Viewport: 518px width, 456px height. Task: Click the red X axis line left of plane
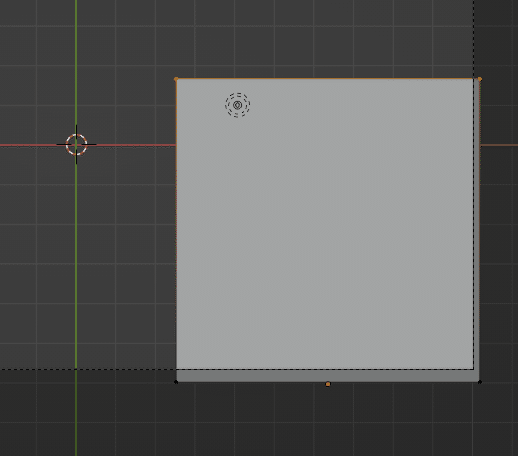click(x=127, y=145)
